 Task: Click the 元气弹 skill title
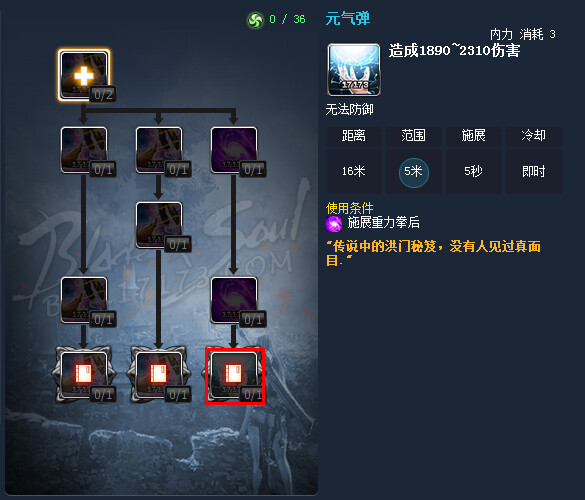[x=347, y=18]
